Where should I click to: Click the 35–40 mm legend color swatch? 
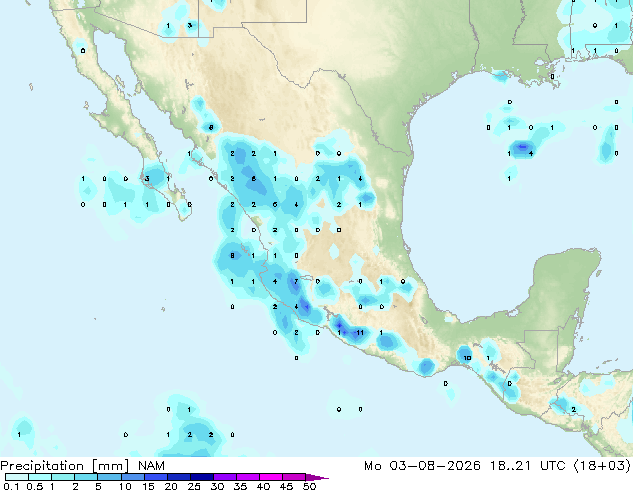tap(247, 477)
